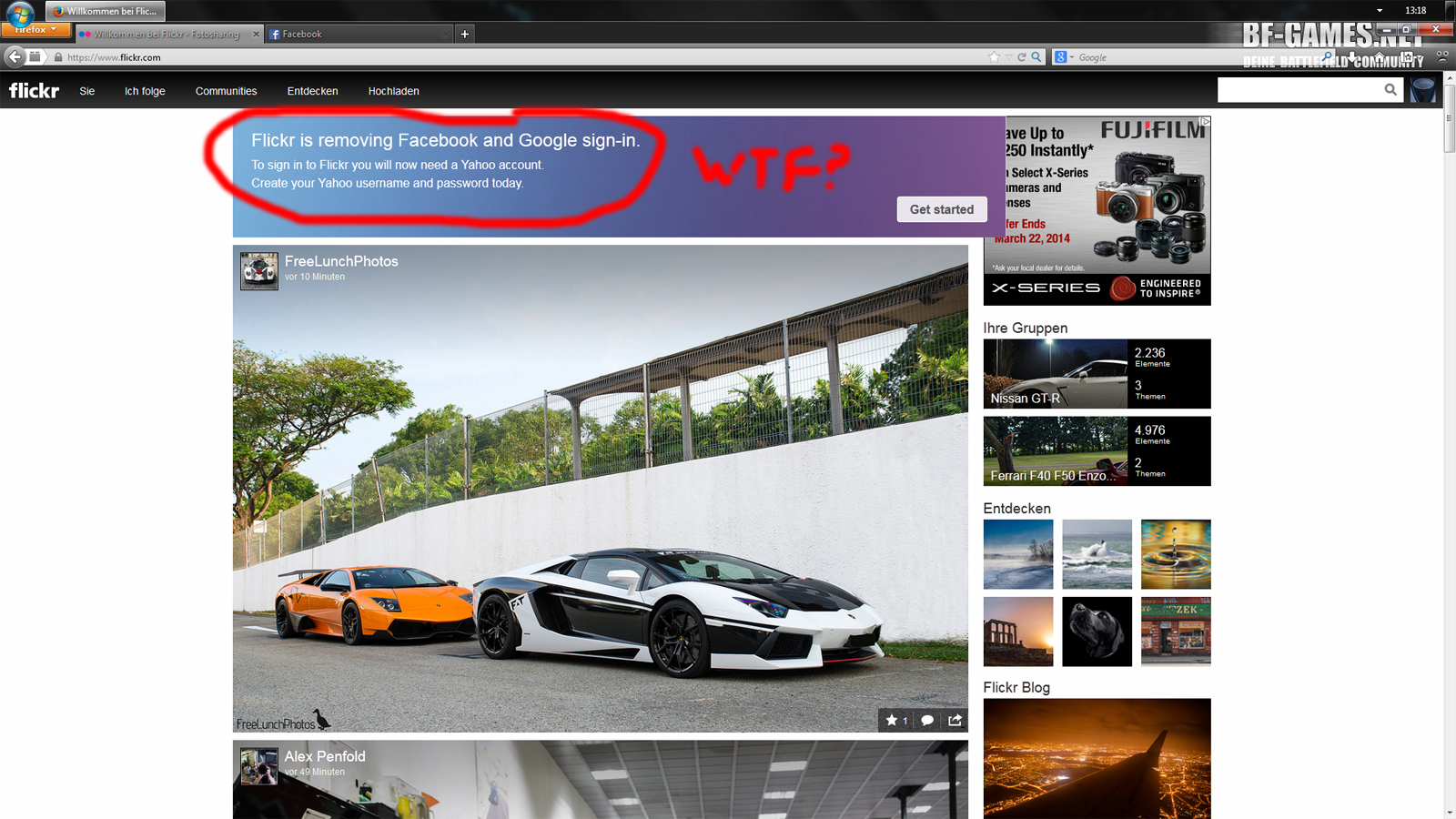Click '4.976 Elemente' in Ferrari group
1456x819 pixels.
[1152, 434]
